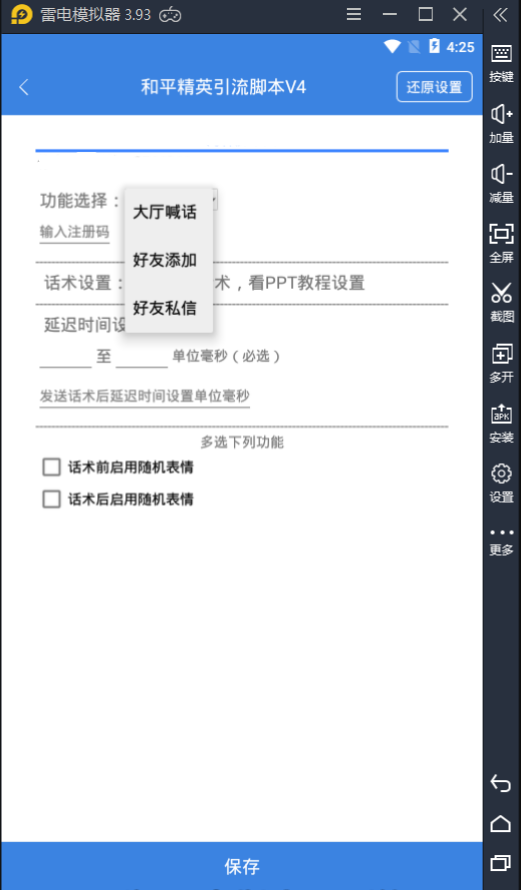Show 更多 options with three dots
This screenshot has width=521, height=890.
pyautogui.click(x=501, y=542)
